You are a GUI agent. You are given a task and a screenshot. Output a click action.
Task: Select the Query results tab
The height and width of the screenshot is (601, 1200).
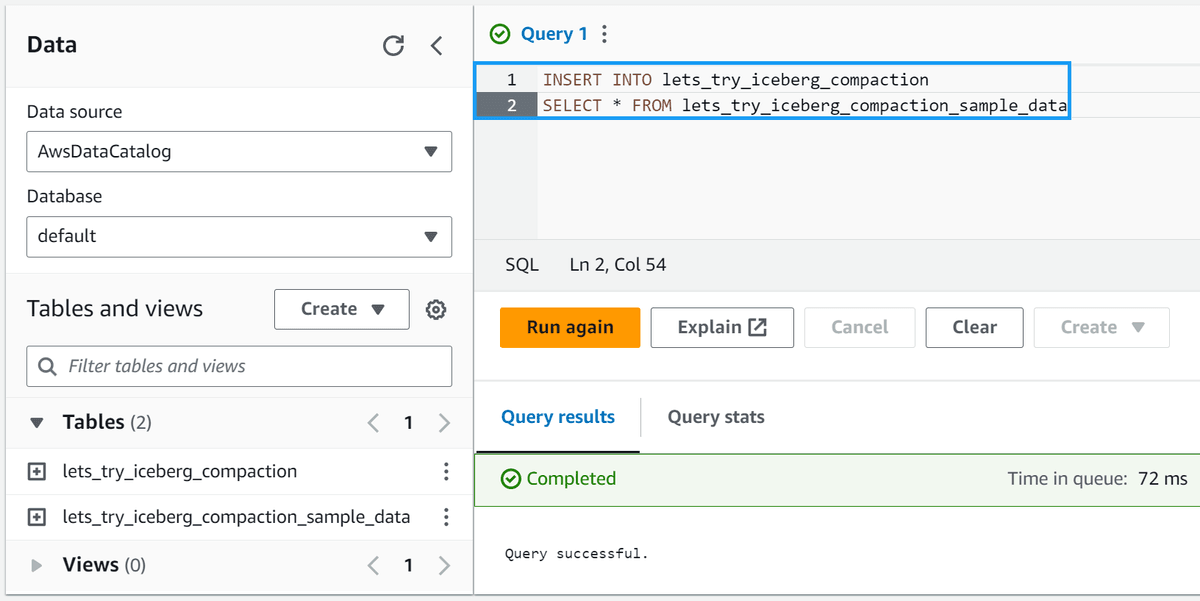click(x=557, y=417)
